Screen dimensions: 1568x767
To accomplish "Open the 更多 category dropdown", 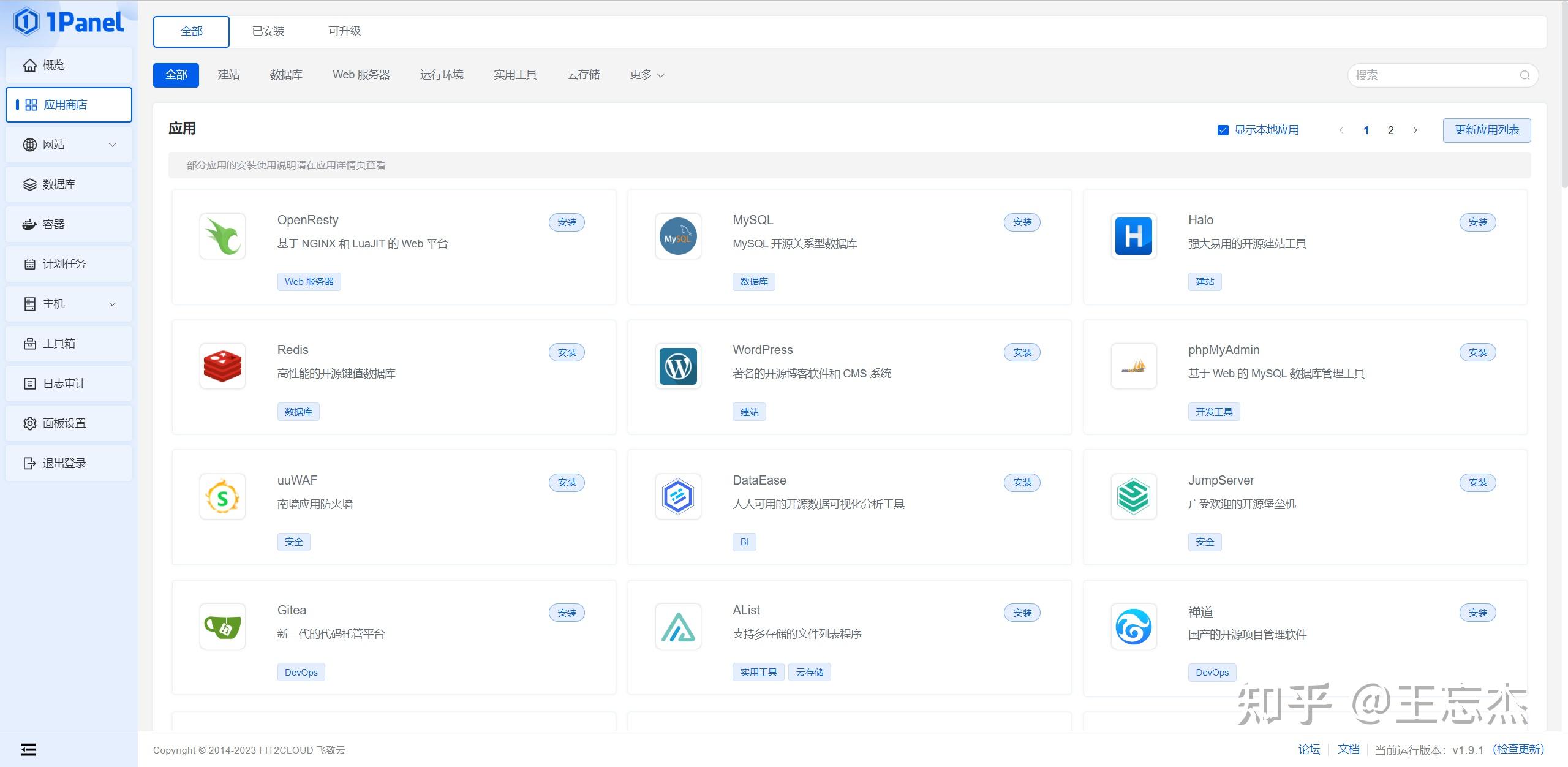I will click(646, 75).
